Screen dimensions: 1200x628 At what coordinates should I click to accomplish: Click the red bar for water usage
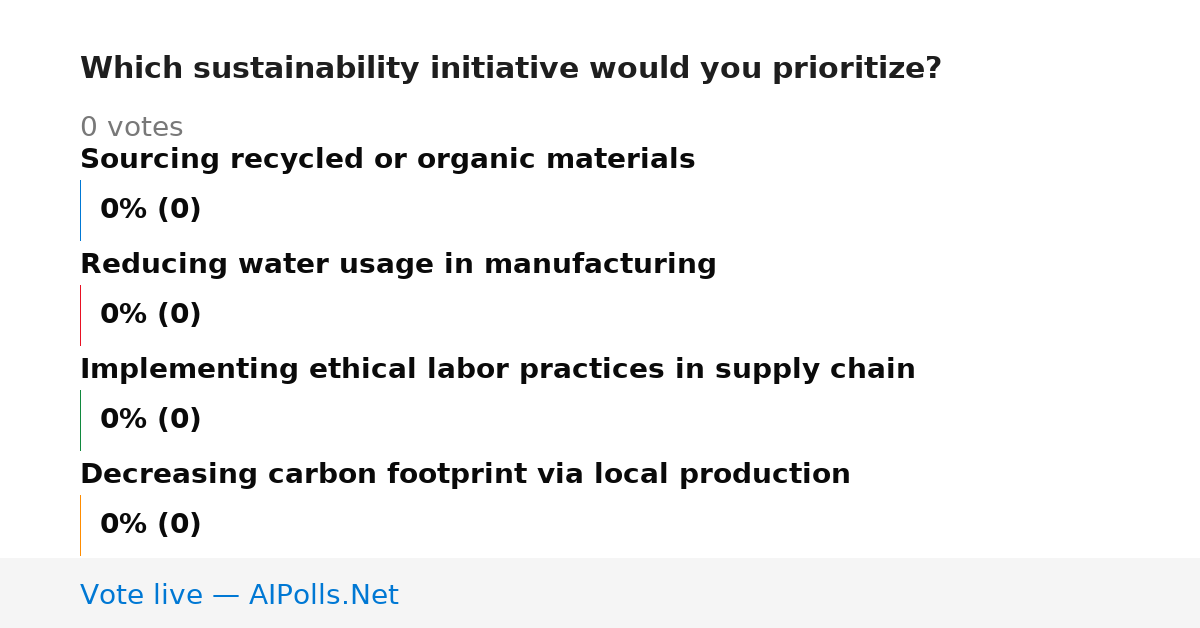[80, 315]
